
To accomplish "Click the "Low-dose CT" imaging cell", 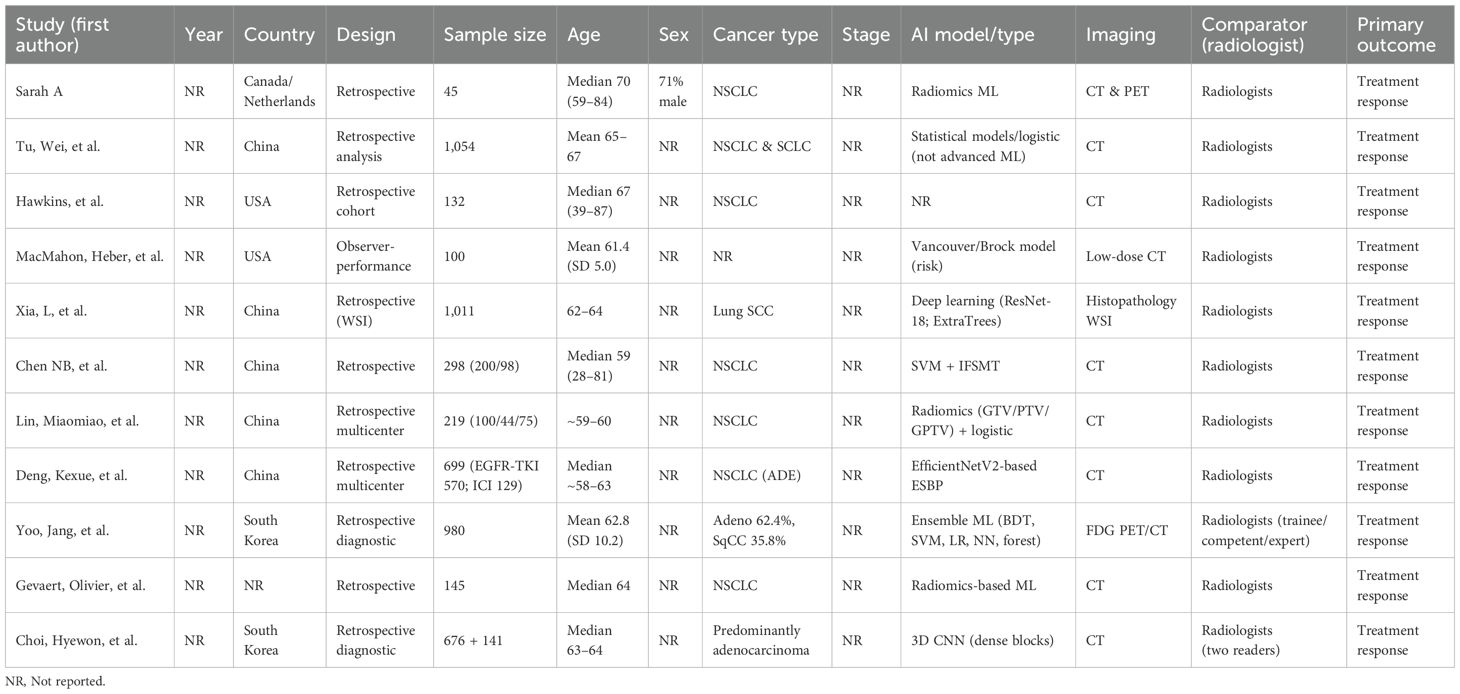I will point(1126,257).
